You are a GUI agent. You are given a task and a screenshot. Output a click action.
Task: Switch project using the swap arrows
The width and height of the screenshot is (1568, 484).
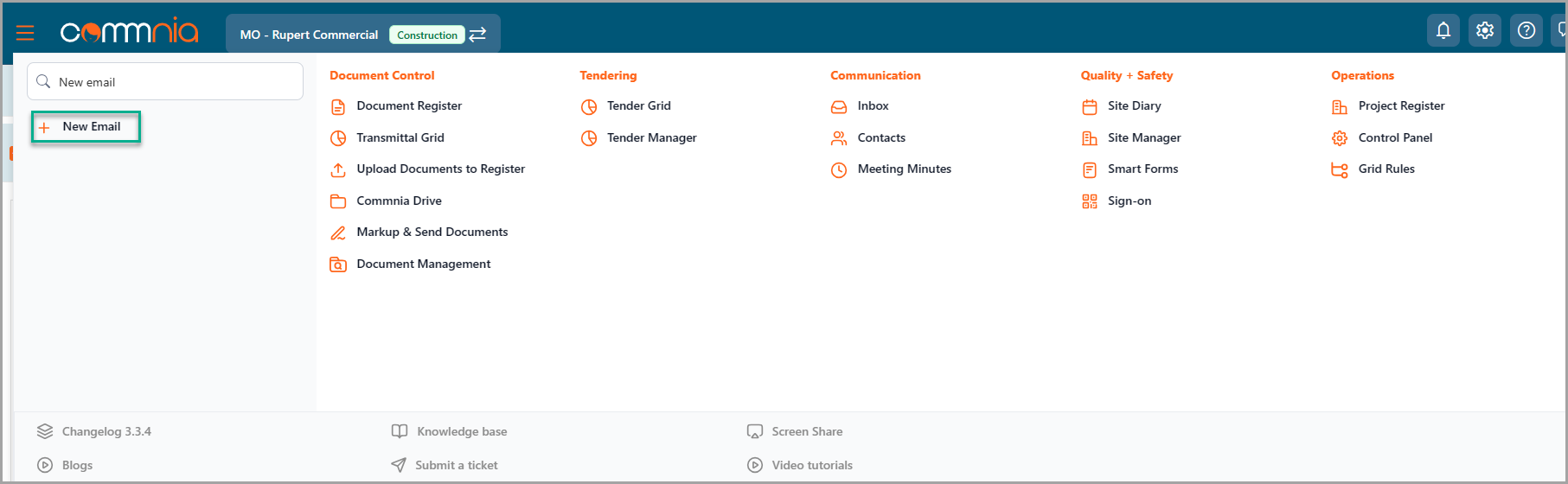(x=477, y=35)
